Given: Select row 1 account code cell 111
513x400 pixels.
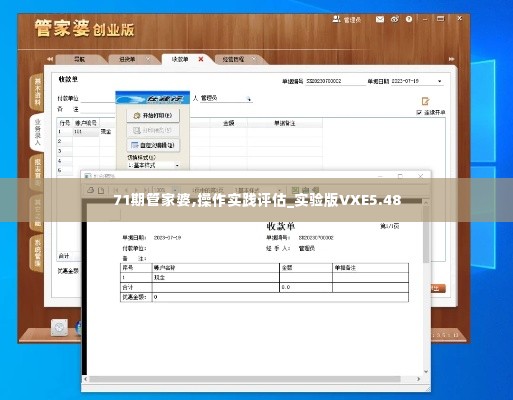Looking at the screenshot, I should 86,132.
